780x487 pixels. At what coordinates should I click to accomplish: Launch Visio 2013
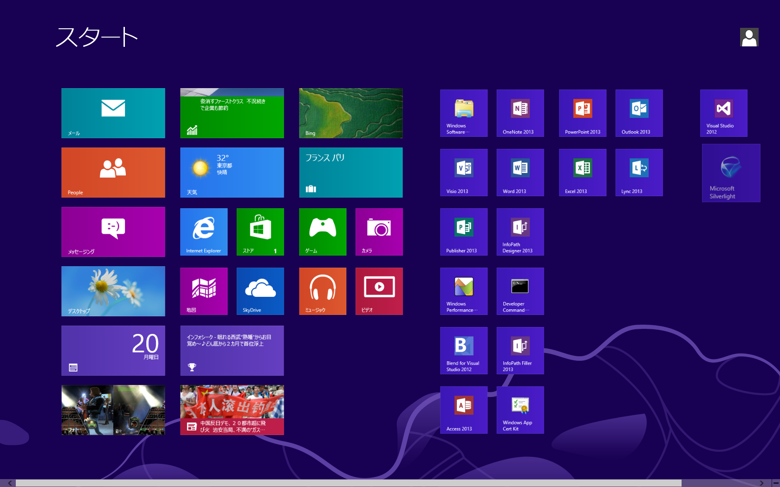coord(464,172)
